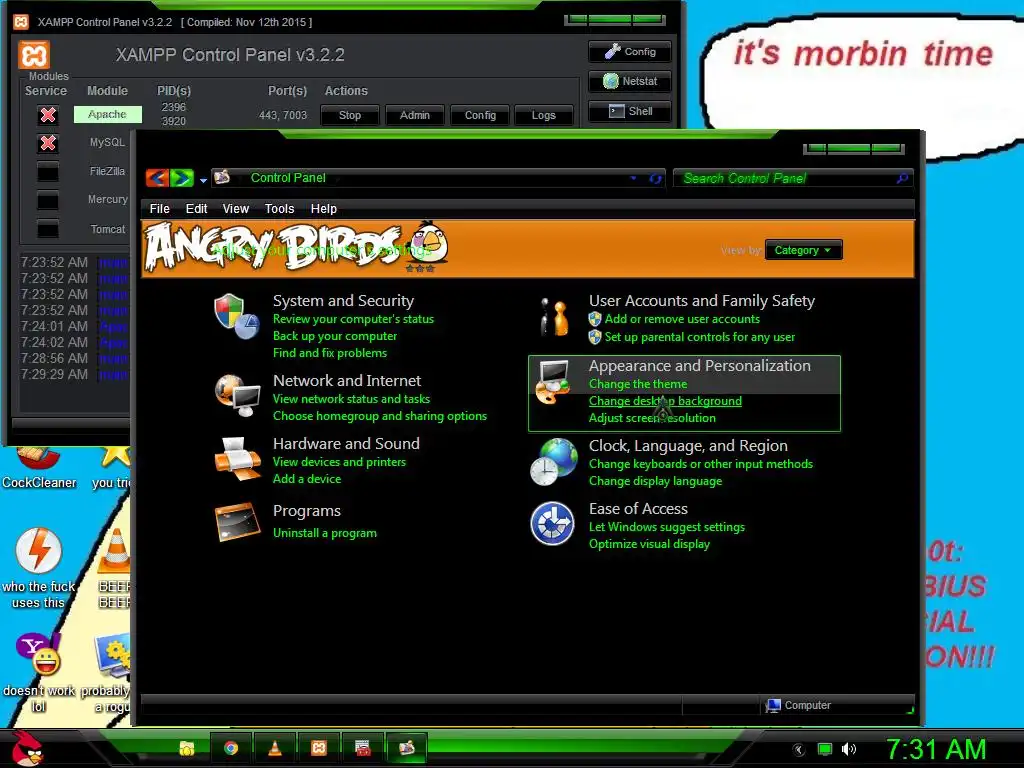Click 'Change desktop background' link
Viewport: 1024px width, 768px height.
665,401
